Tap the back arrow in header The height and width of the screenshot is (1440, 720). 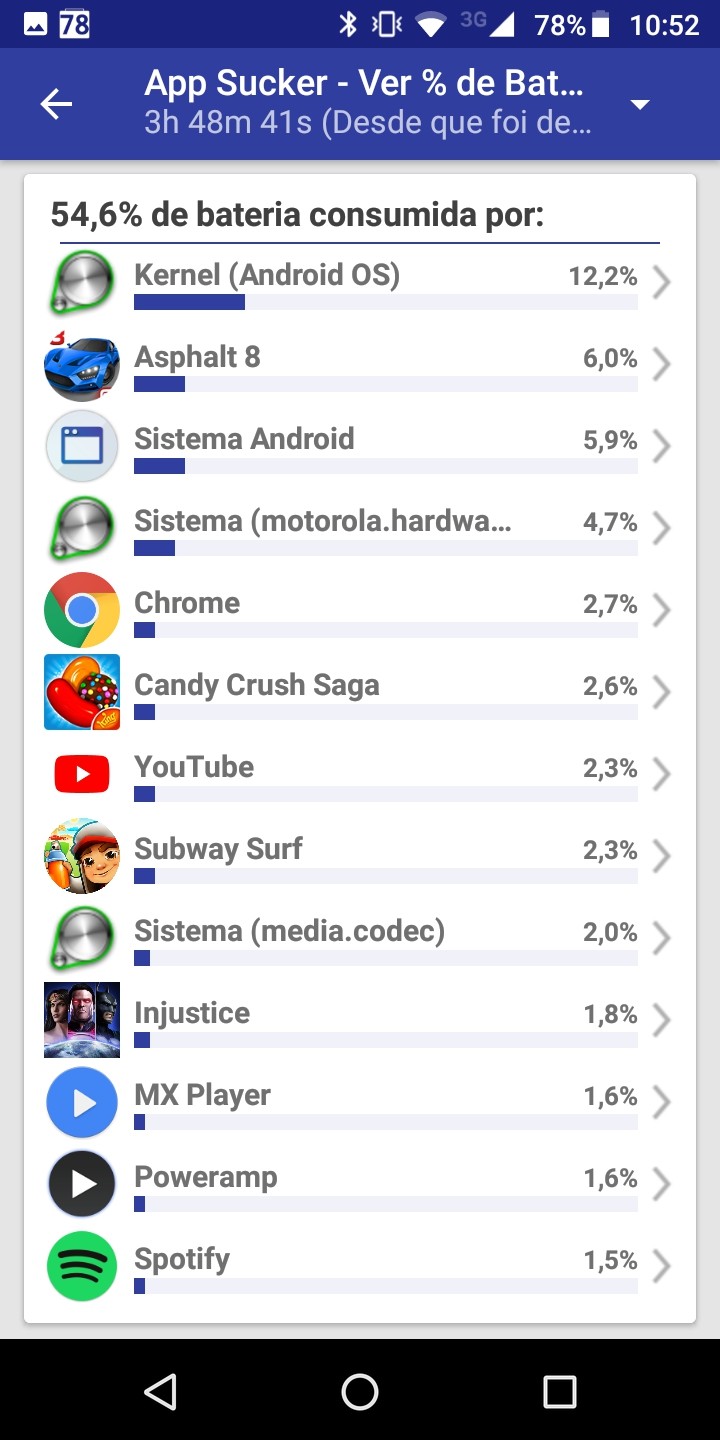pos(57,104)
